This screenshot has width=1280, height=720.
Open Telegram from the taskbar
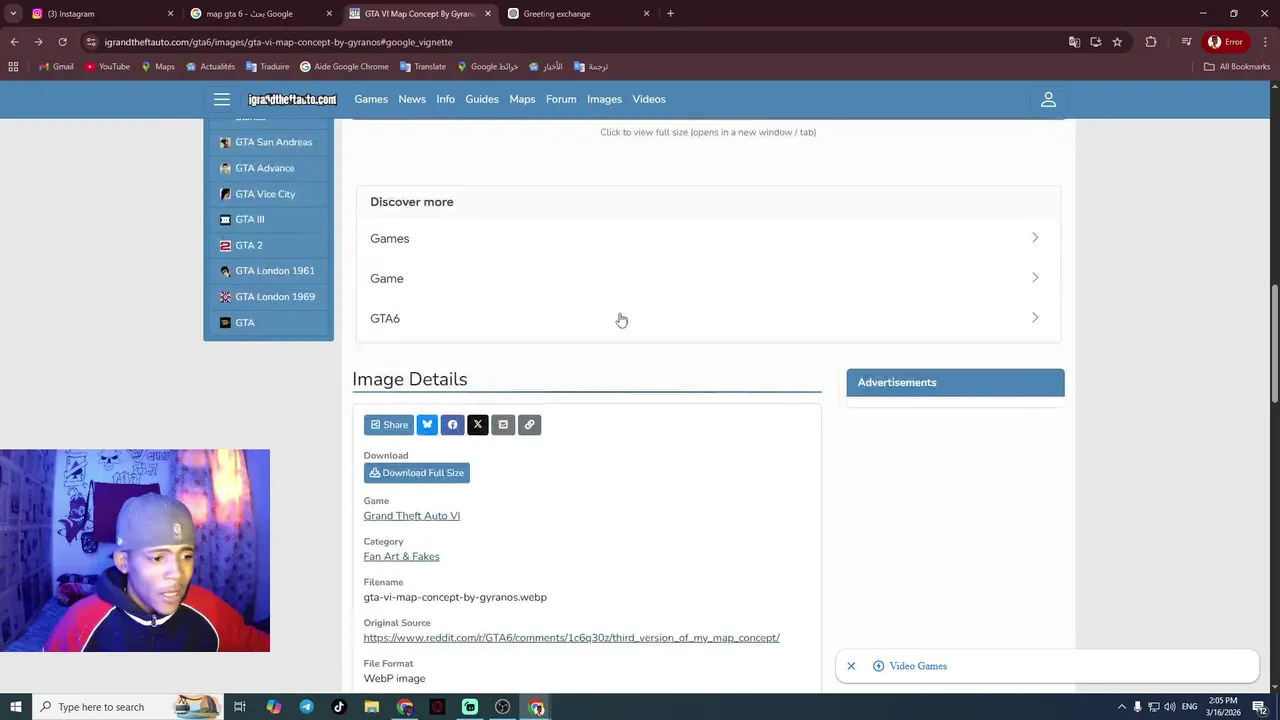pos(306,707)
